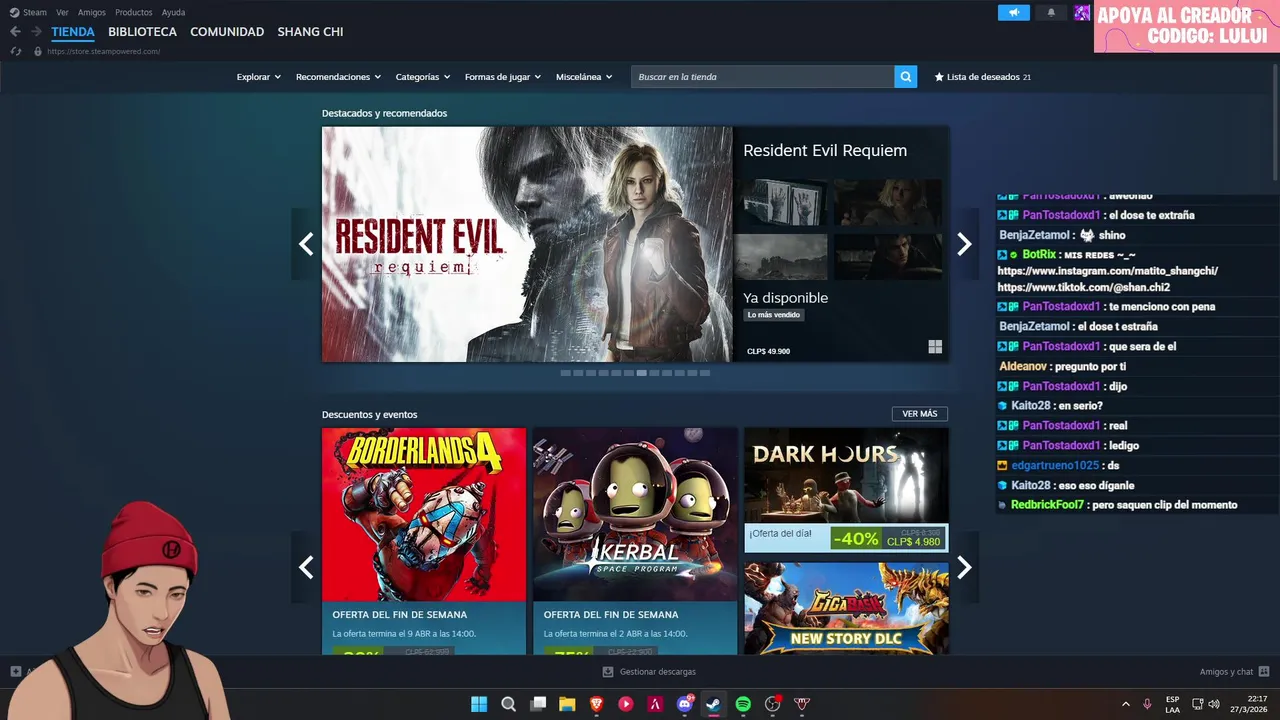Go to previous discounts page arrow
Screen dimensions: 1280x720
point(306,567)
